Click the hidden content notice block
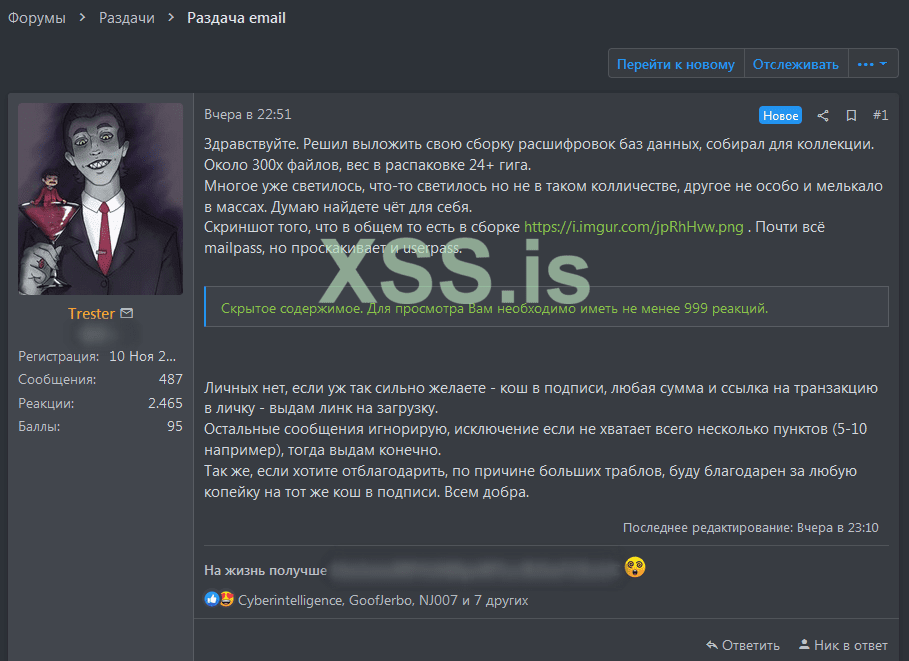This screenshot has height=661, width=909. point(546,307)
